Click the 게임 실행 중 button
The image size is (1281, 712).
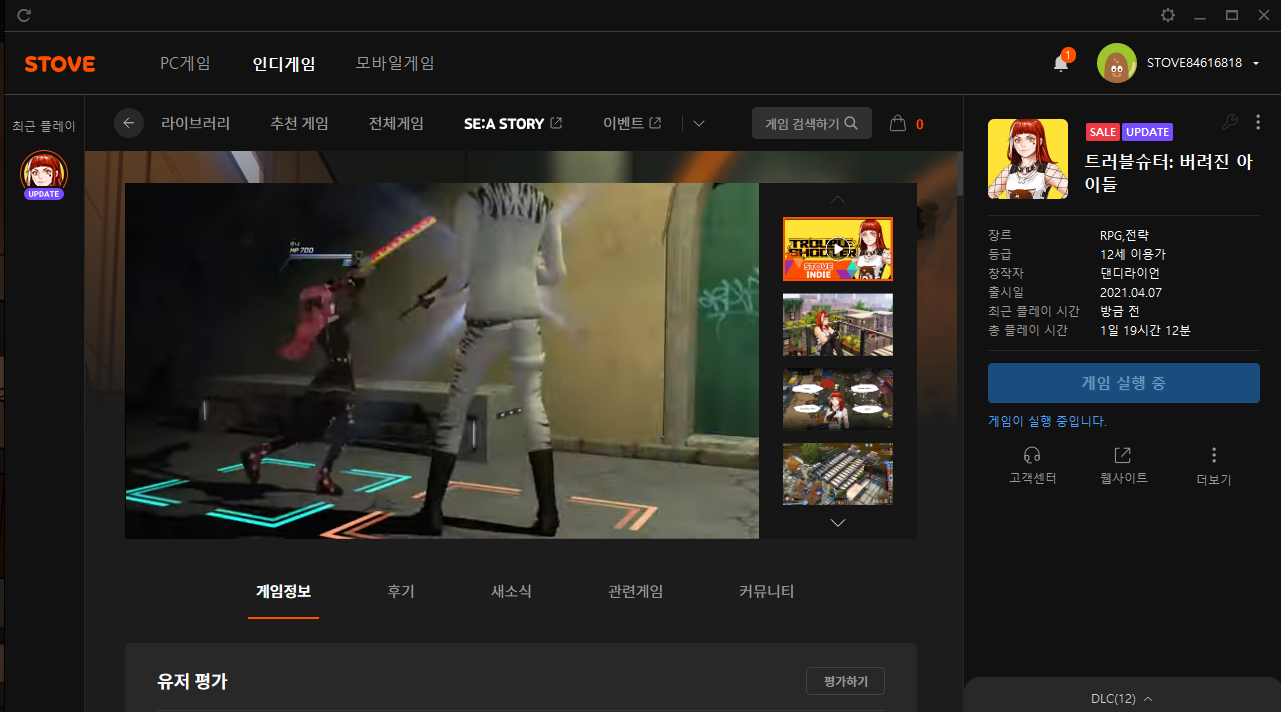pos(1123,383)
